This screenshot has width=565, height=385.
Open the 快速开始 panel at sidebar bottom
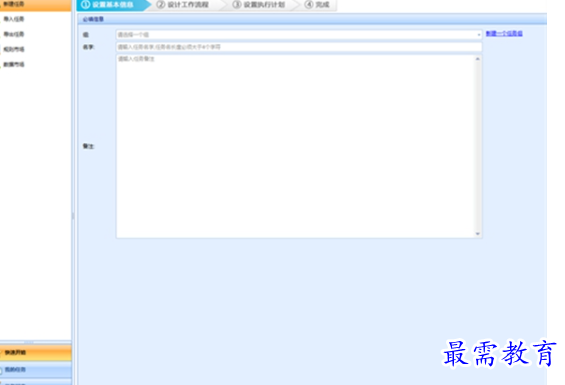tap(36, 353)
